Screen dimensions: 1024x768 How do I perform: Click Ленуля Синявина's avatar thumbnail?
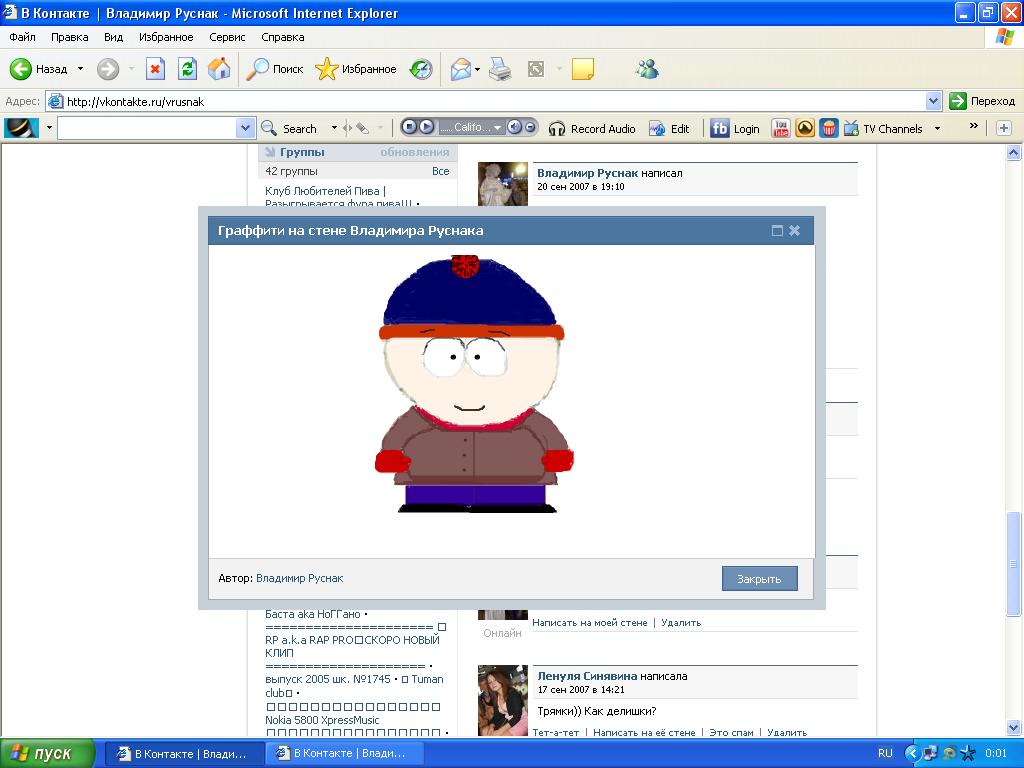coord(503,701)
